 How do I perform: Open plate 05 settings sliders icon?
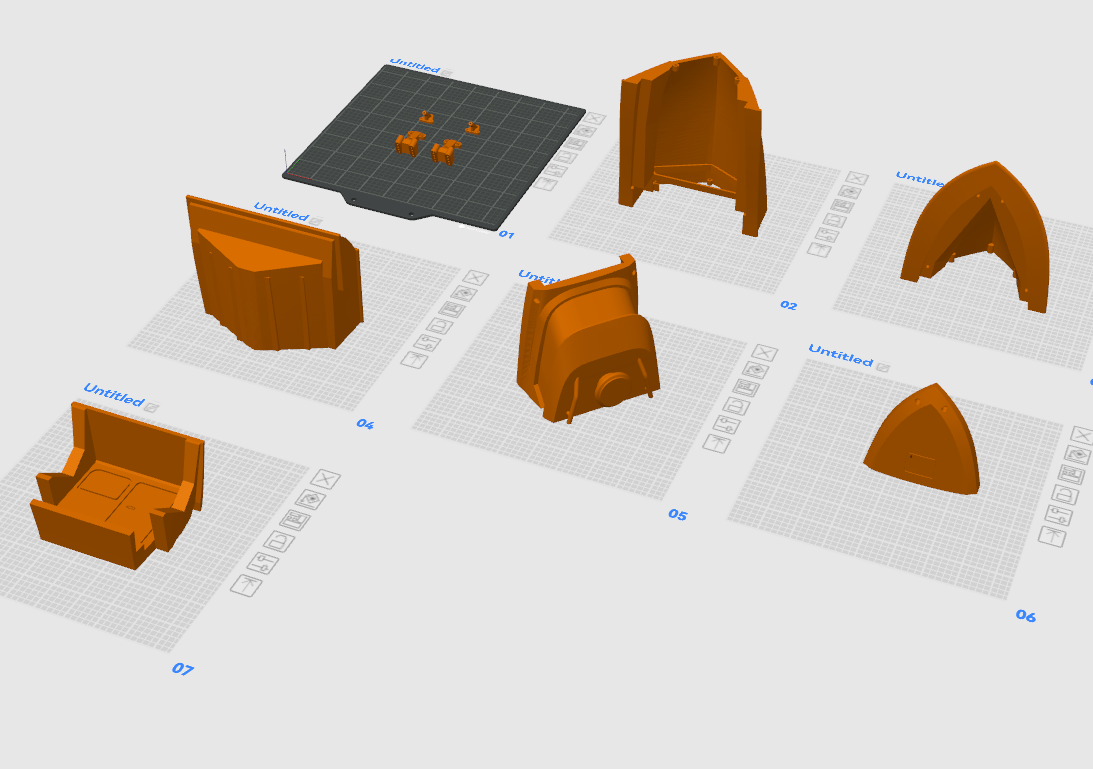[726, 424]
